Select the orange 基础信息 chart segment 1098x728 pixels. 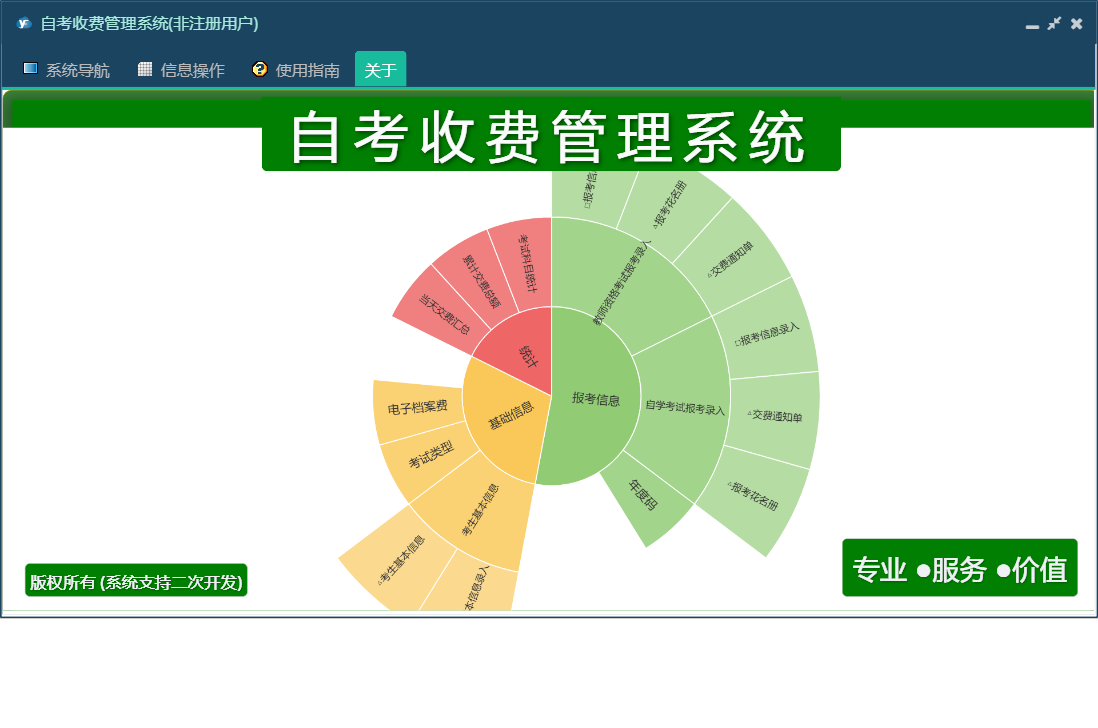point(508,416)
